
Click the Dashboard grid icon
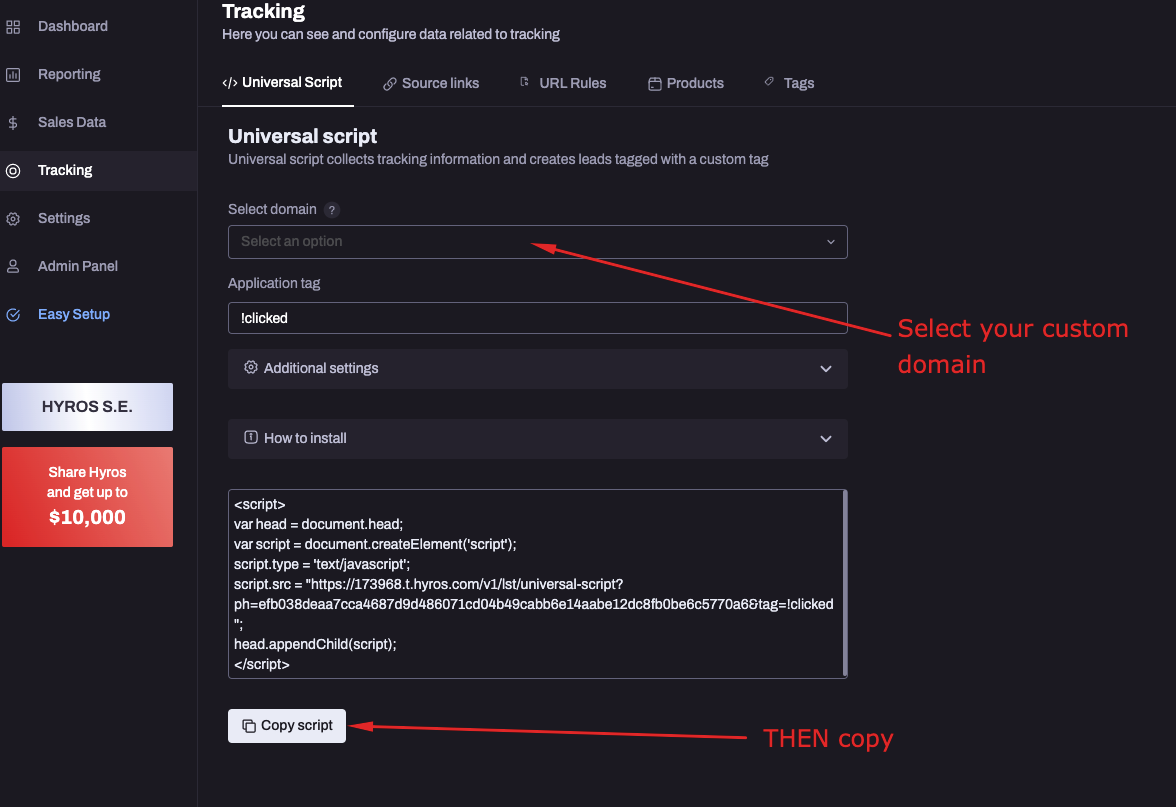pos(14,26)
